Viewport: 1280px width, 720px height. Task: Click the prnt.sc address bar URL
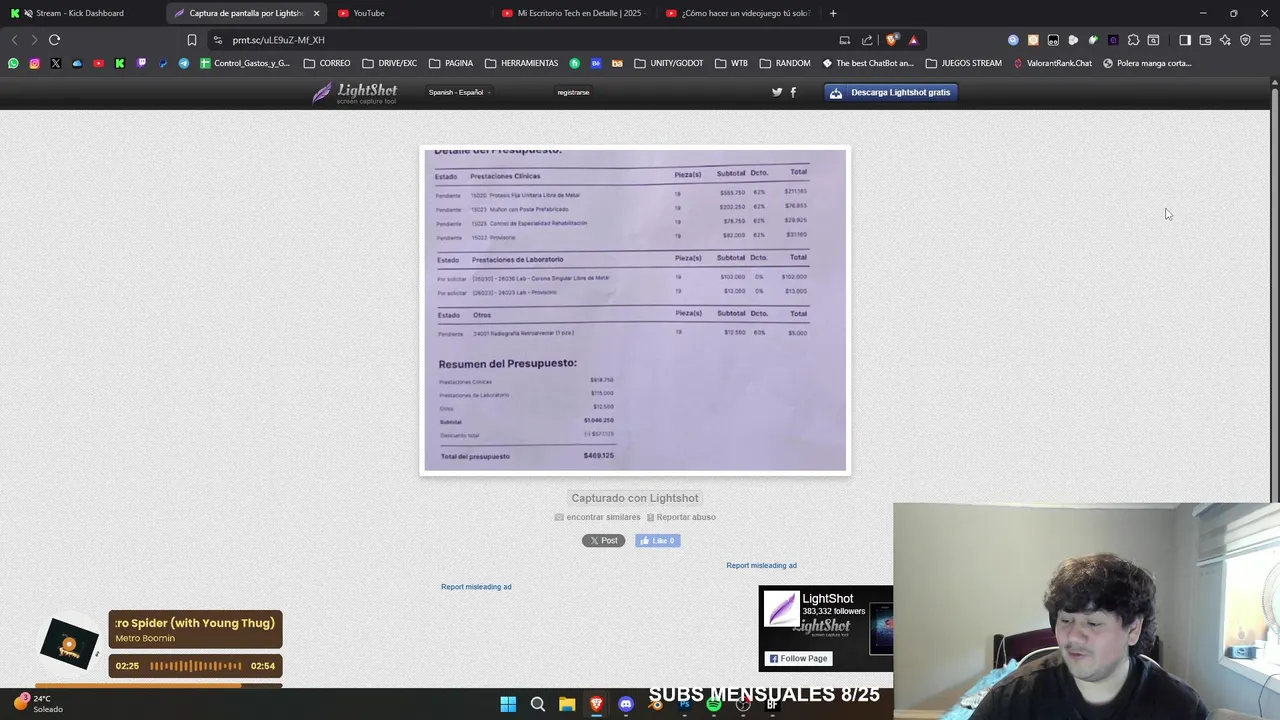tap(278, 40)
